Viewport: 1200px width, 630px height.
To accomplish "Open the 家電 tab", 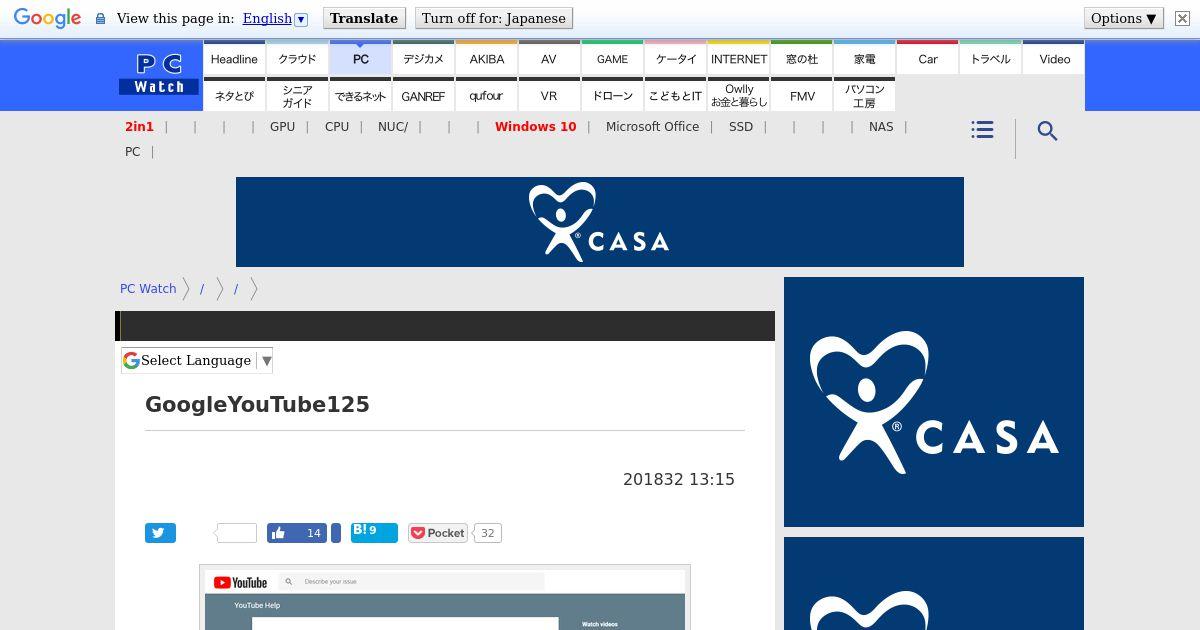I will [x=865, y=58].
